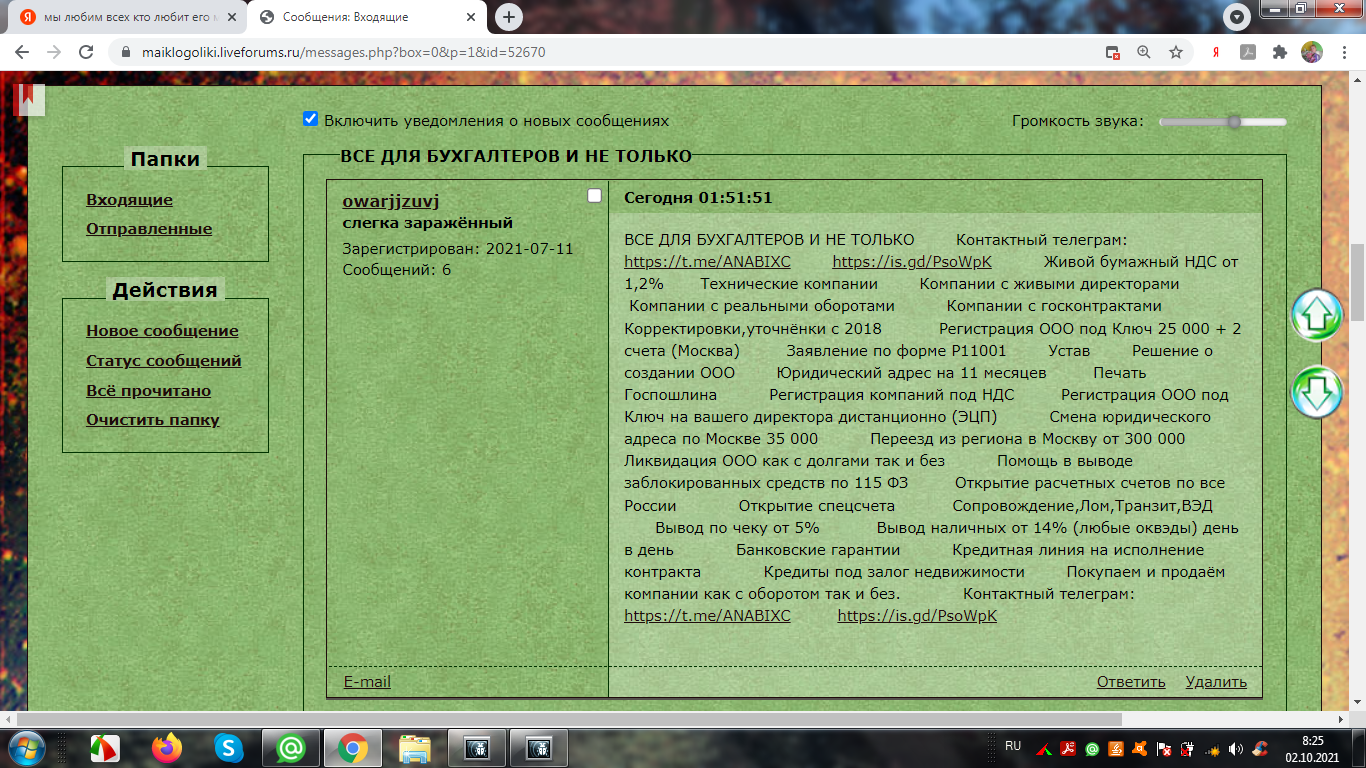Image resolution: width=1366 pixels, height=768 pixels.
Task: Tick the checkbox next to owarjjzuvj message
Action: [594, 196]
